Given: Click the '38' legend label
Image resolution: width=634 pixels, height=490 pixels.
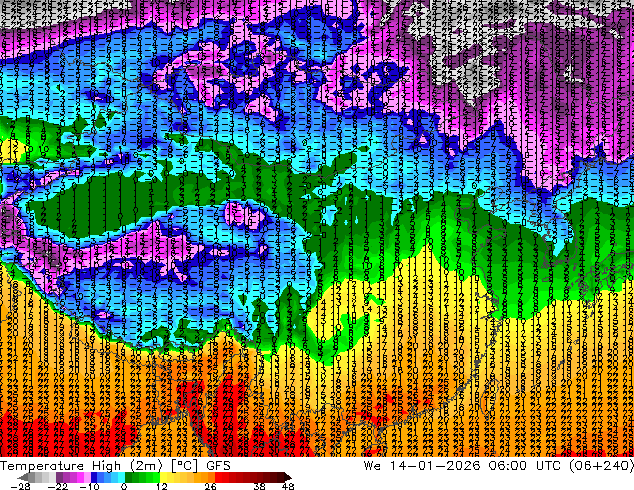Looking at the screenshot, I should pos(260,486).
